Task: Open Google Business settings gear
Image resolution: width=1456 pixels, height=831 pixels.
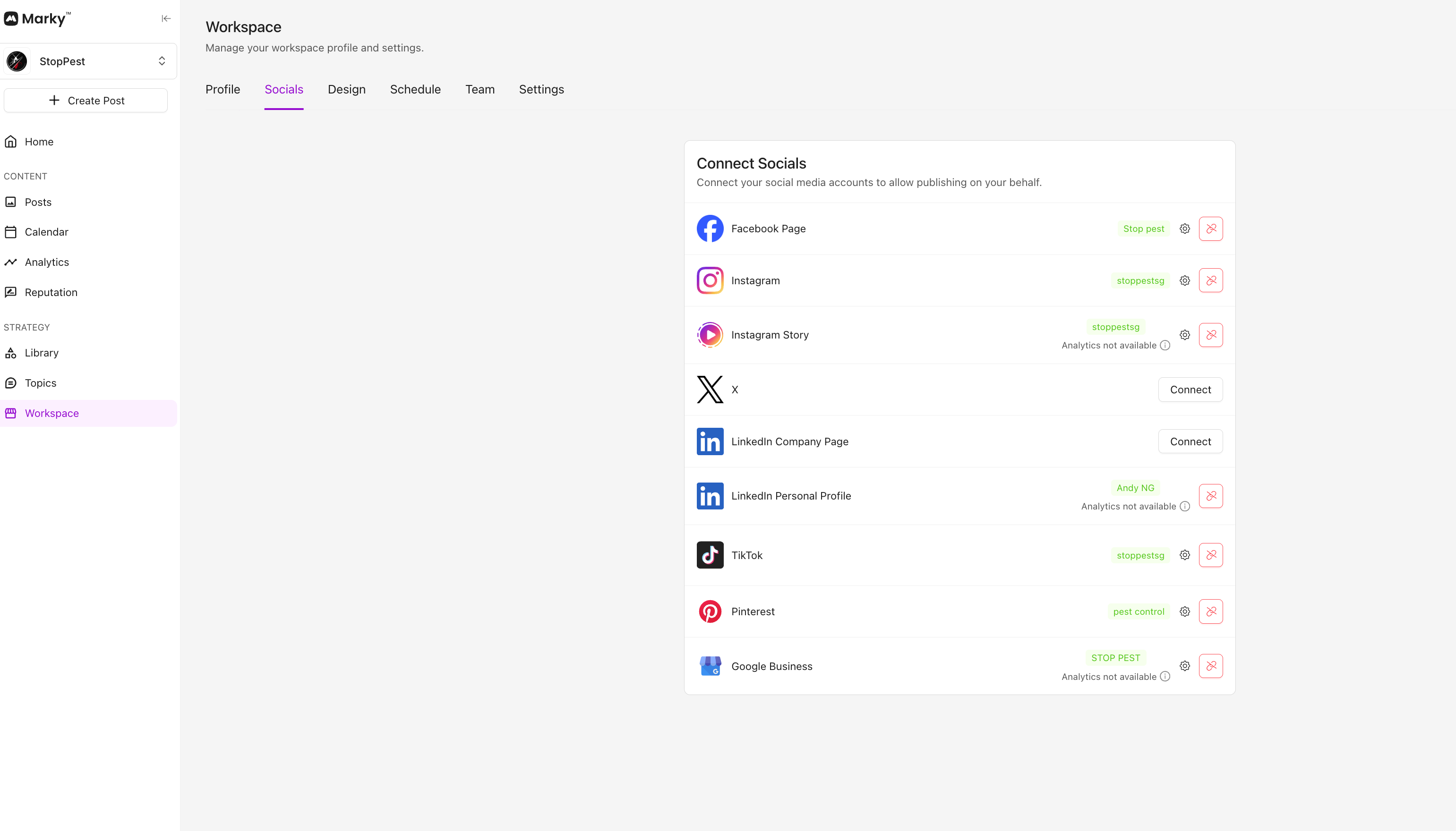Action: (x=1185, y=666)
